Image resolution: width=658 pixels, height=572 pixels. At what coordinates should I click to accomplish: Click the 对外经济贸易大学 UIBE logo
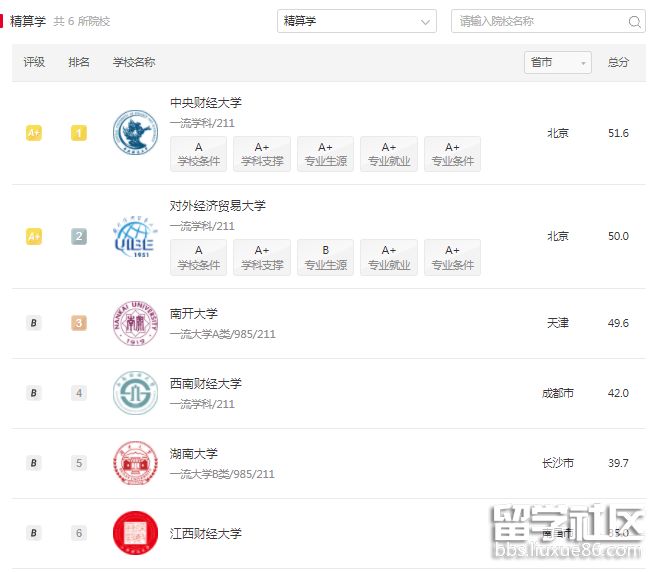coord(135,236)
